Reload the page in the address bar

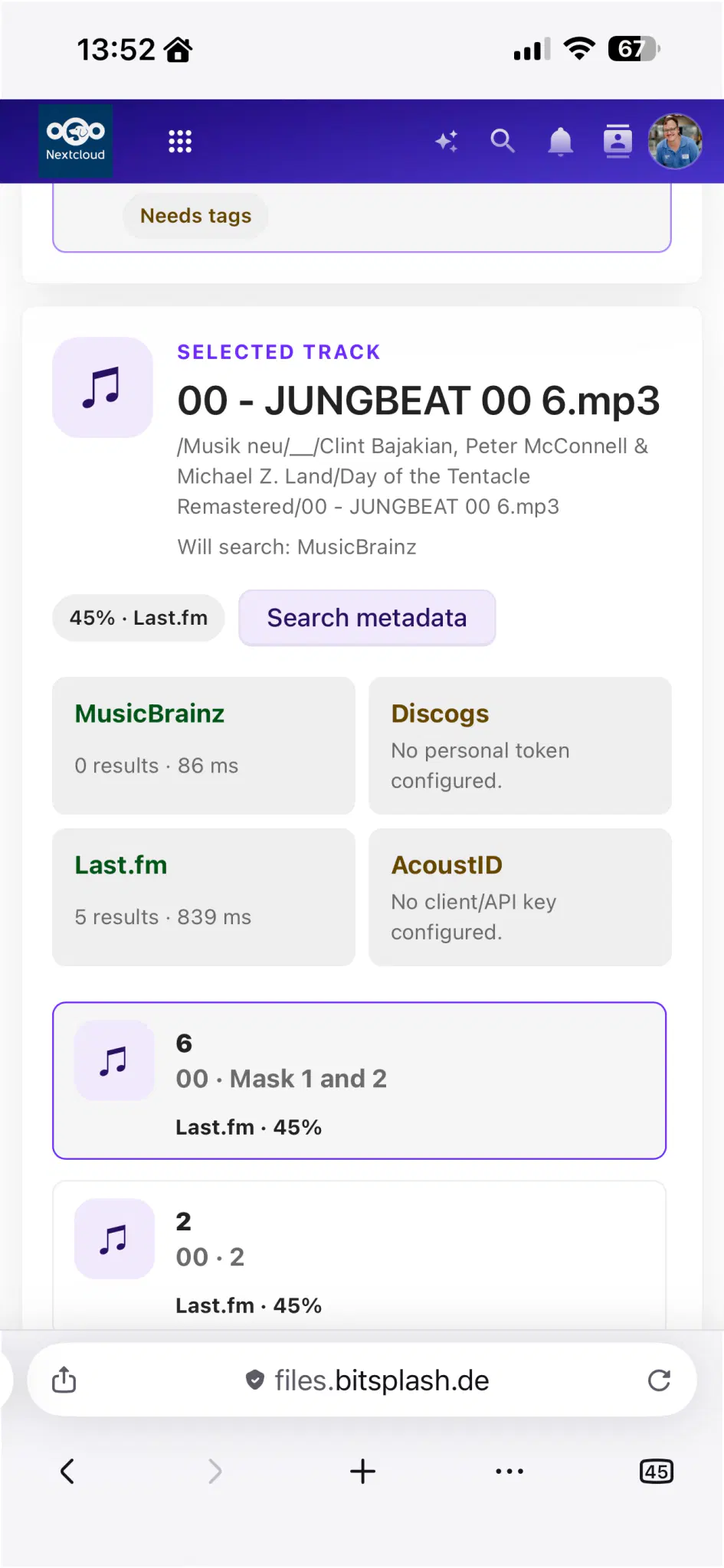tap(659, 1380)
